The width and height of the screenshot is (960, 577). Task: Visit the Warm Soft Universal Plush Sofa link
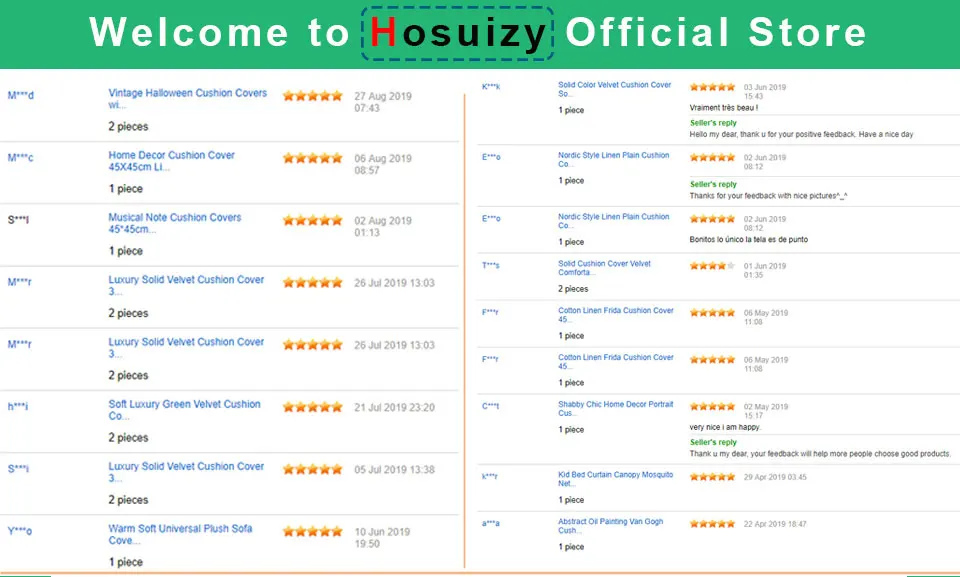point(180,534)
